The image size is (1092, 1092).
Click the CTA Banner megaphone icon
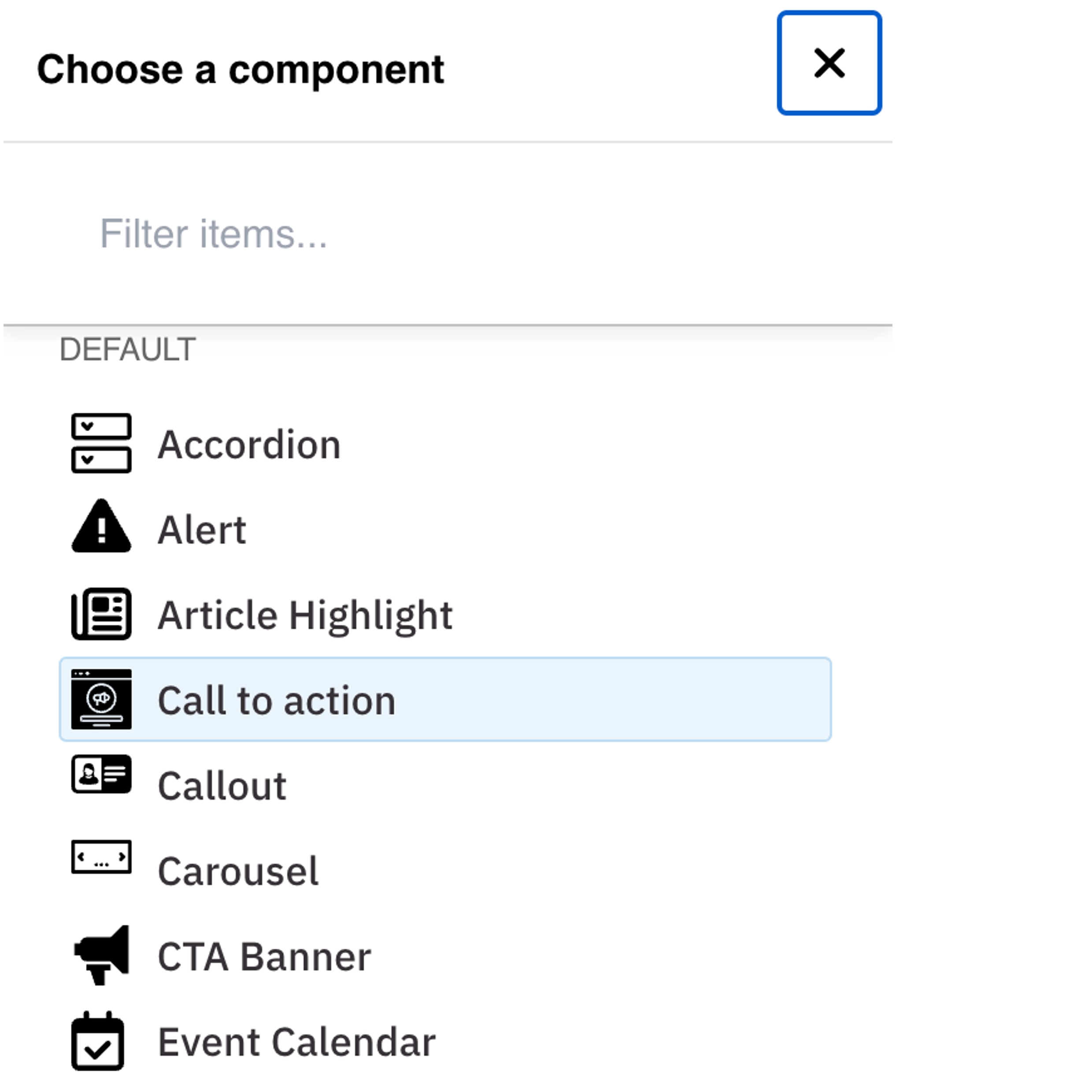point(101,955)
